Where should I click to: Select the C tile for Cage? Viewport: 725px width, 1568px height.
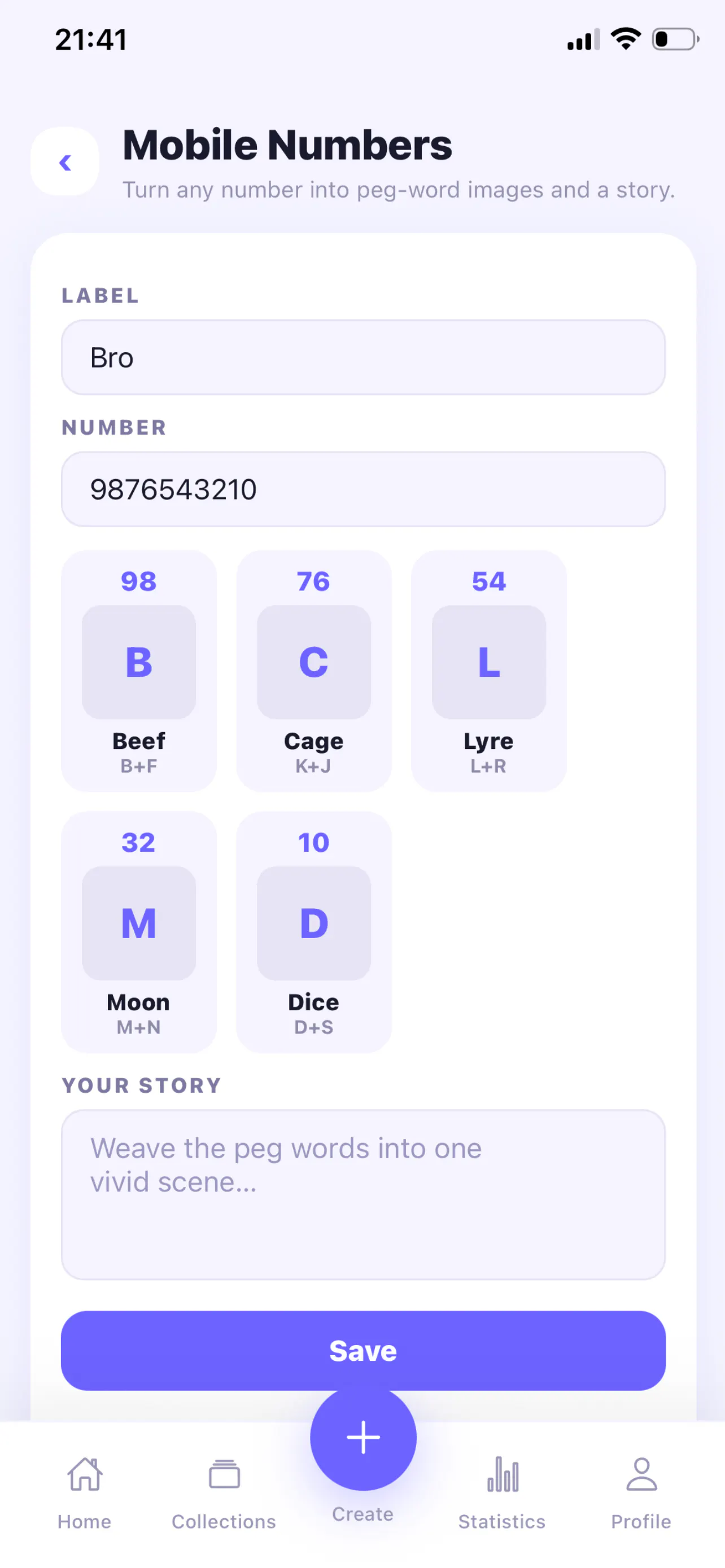pyautogui.click(x=314, y=662)
